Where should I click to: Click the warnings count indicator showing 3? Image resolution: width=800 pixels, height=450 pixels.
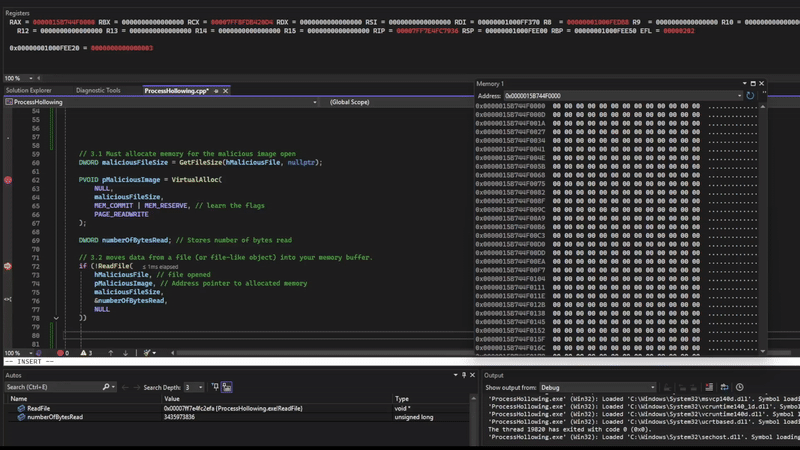coord(86,353)
